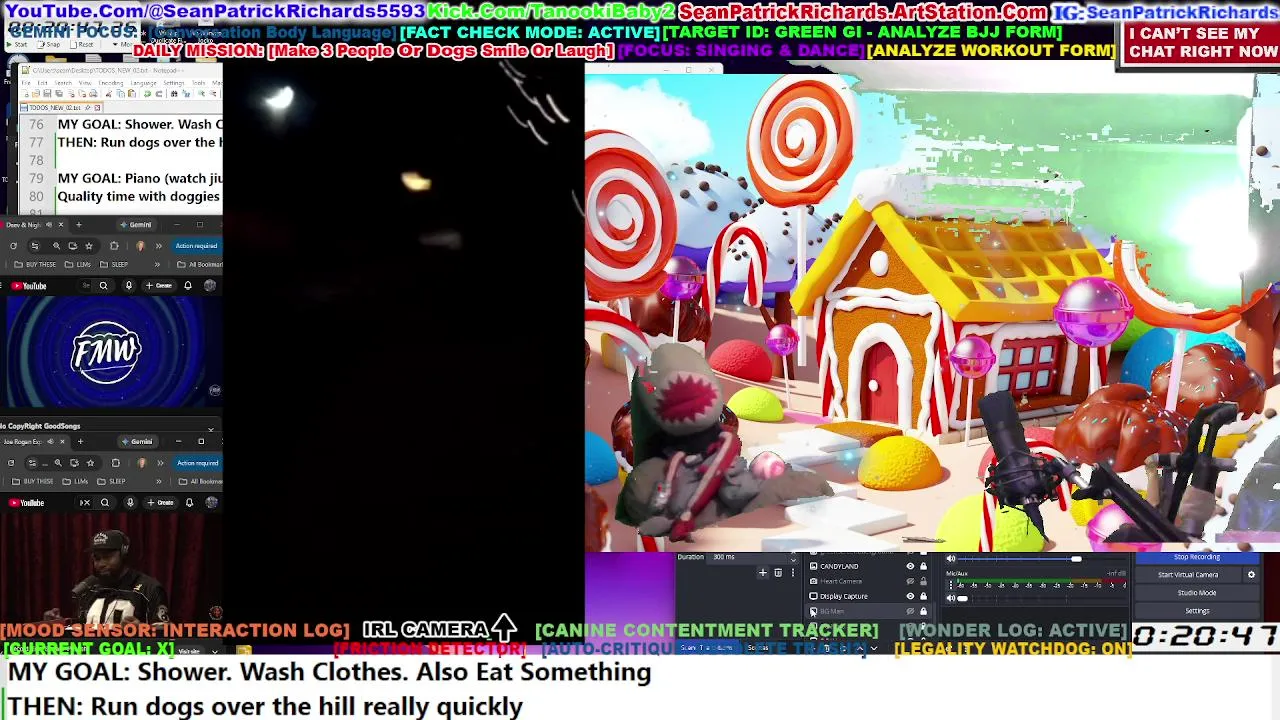
Task: Open Notepad++ Edit menu
Action: coord(42,83)
